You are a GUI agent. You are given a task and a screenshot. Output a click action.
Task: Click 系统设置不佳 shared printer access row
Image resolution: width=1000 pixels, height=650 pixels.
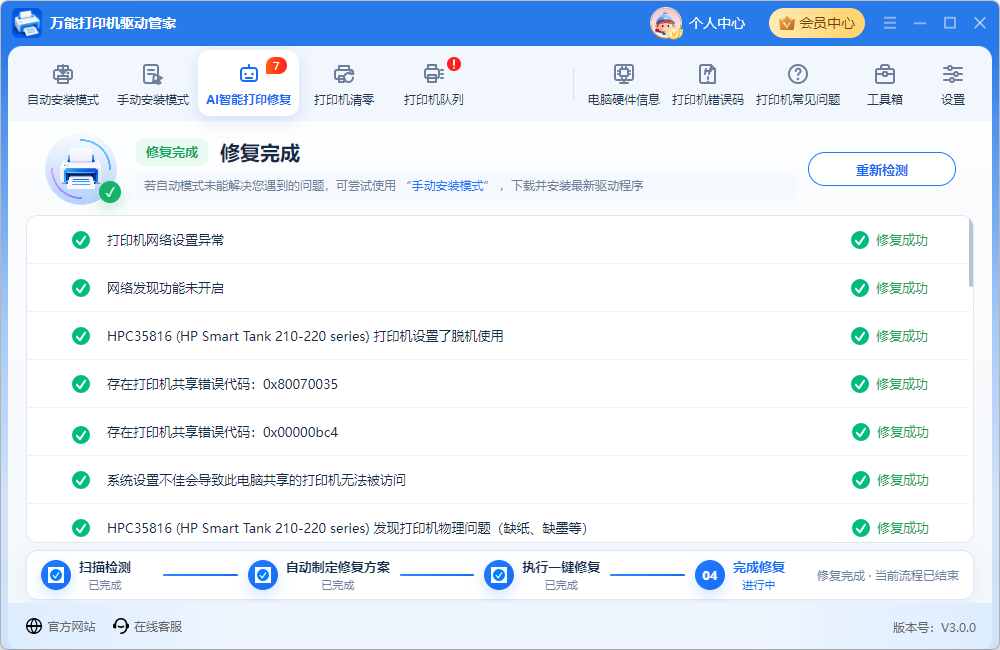[x=497, y=480]
